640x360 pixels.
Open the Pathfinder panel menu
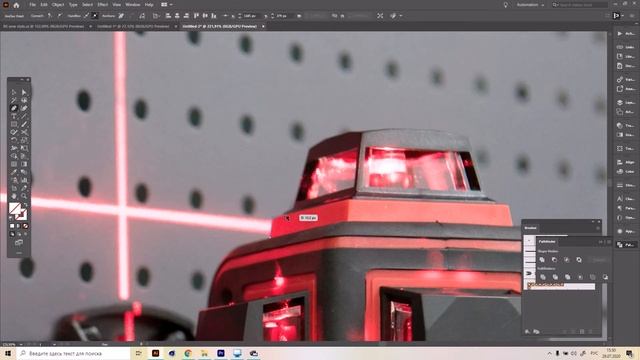pyautogui.click(x=609, y=242)
